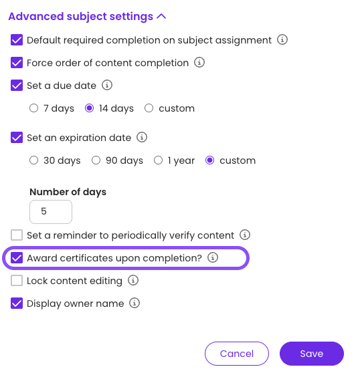Click the Cancel button
Image resolution: width=362 pixels, height=371 pixels.
click(x=237, y=354)
